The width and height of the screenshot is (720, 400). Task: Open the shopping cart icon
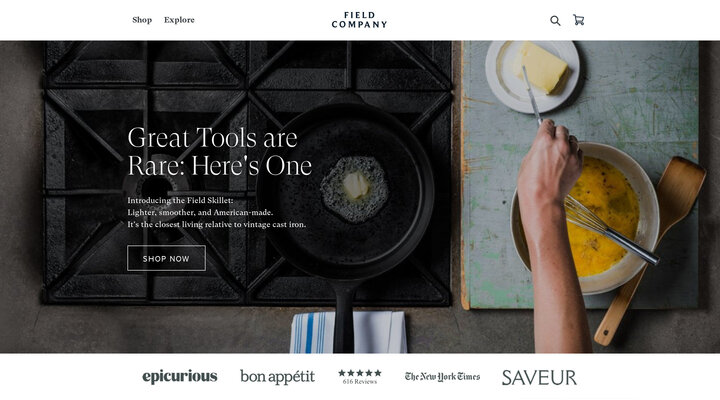(x=579, y=20)
